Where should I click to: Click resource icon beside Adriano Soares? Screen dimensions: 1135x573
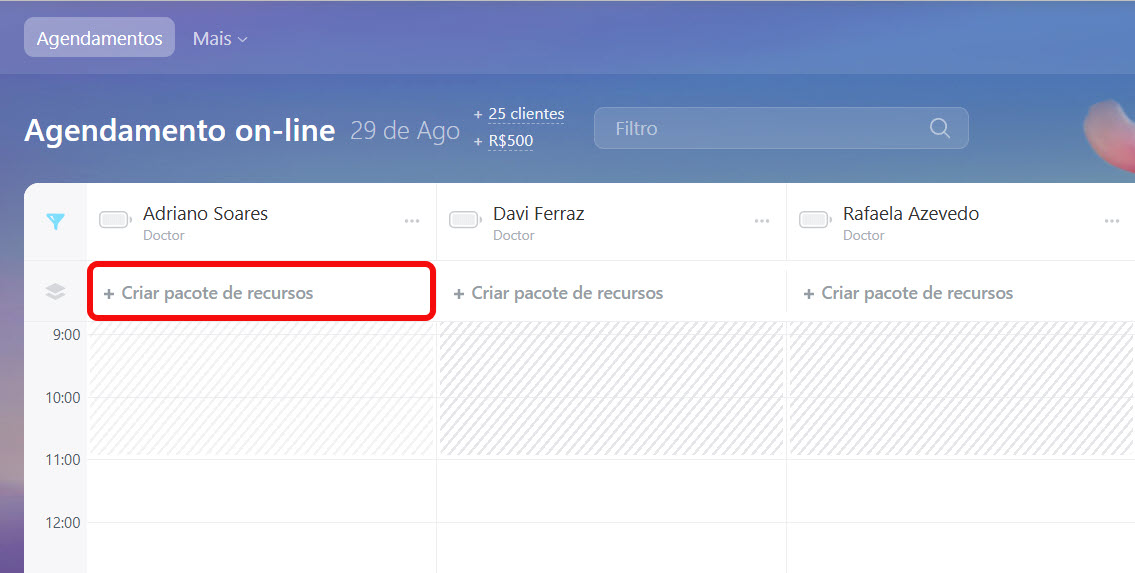(115, 220)
